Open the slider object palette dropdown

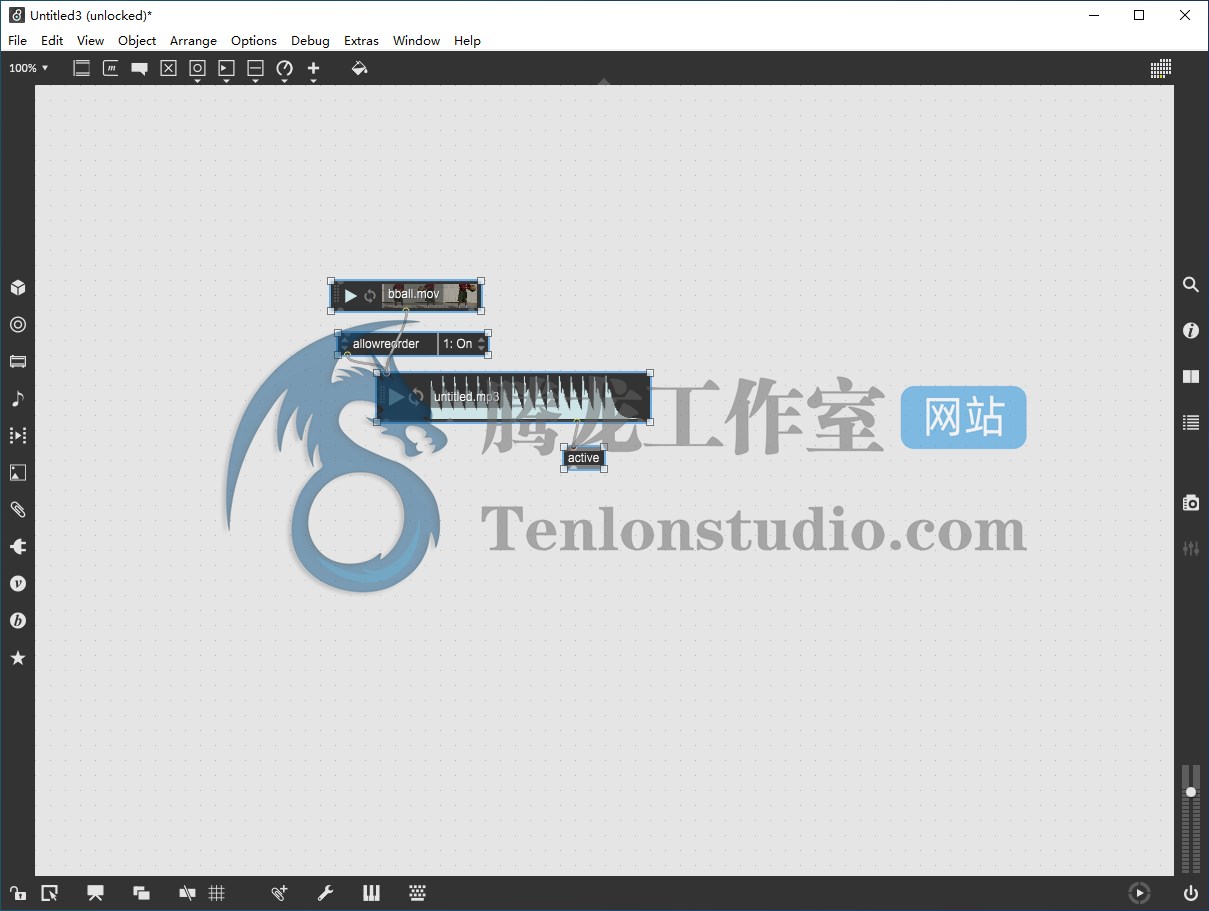(255, 70)
